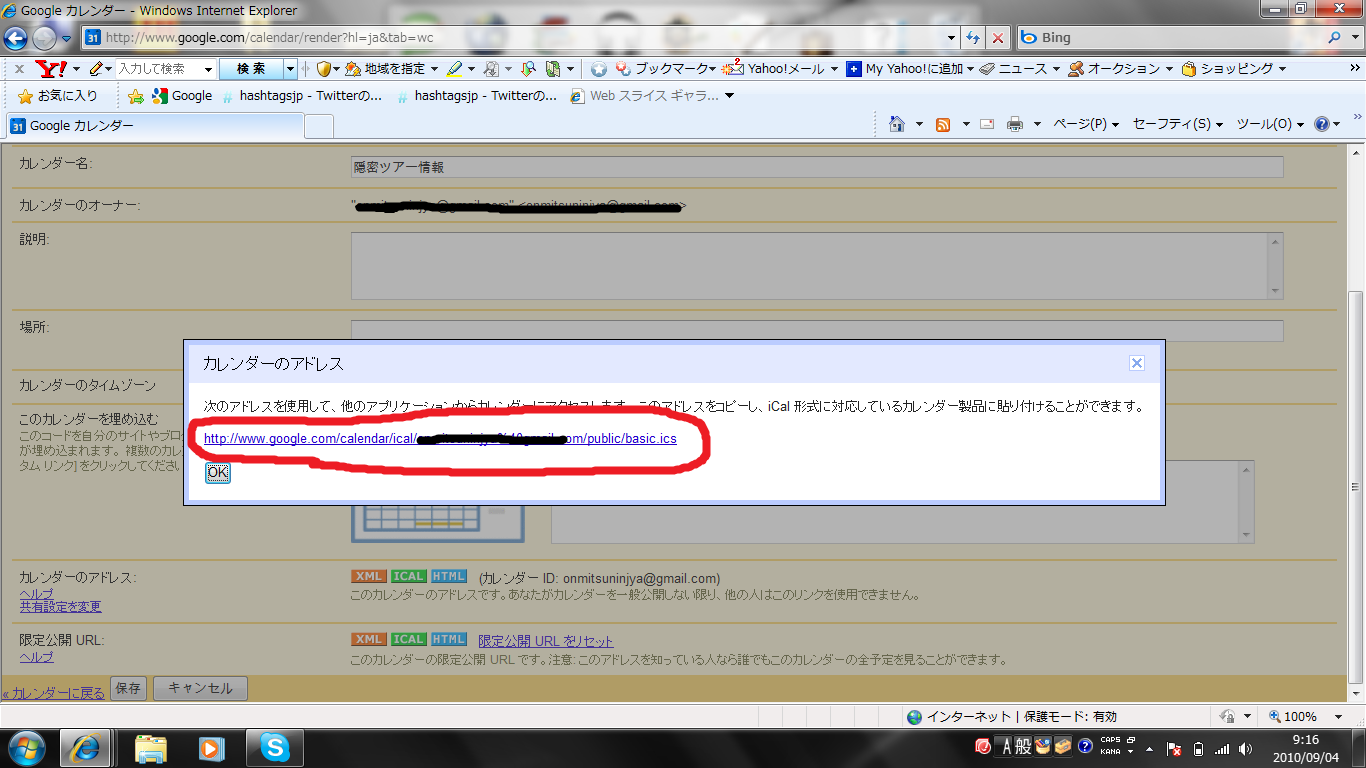
Task: Click the Print icon in command bar
Action: [1015, 124]
